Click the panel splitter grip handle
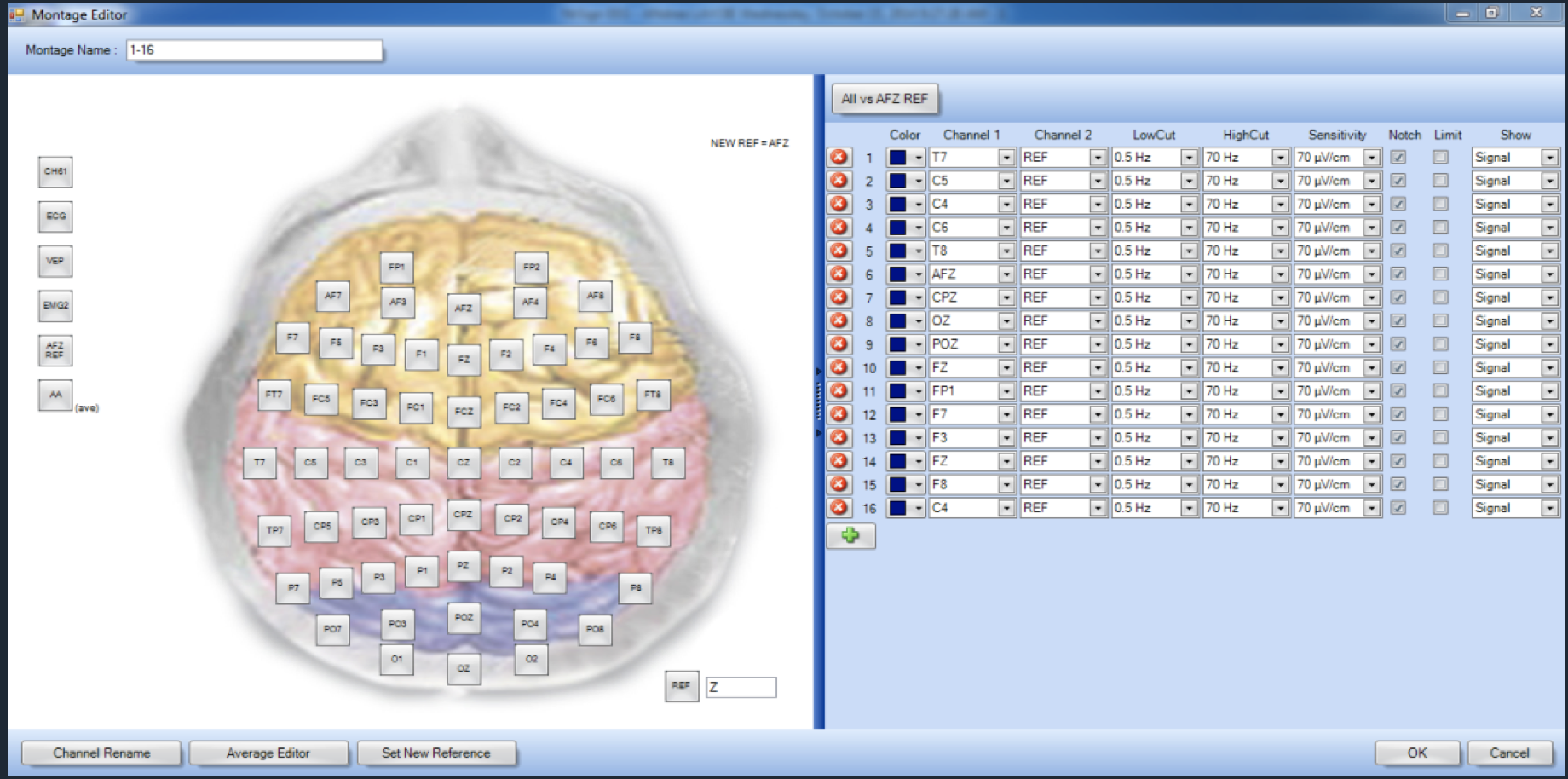The width and height of the screenshot is (1568, 779). 819,401
